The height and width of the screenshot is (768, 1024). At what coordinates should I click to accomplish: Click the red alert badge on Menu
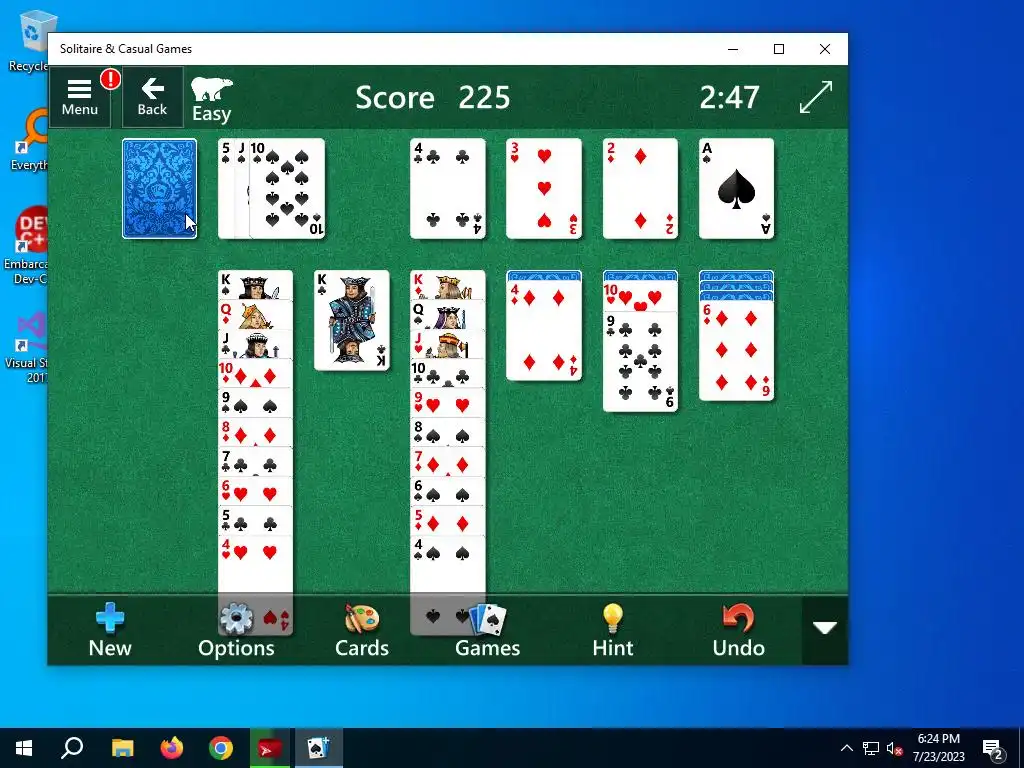click(x=110, y=80)
